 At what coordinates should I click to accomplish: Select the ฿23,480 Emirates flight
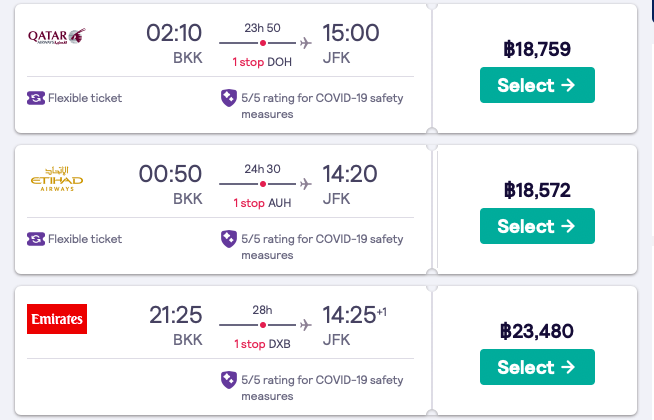click(537, 367)
